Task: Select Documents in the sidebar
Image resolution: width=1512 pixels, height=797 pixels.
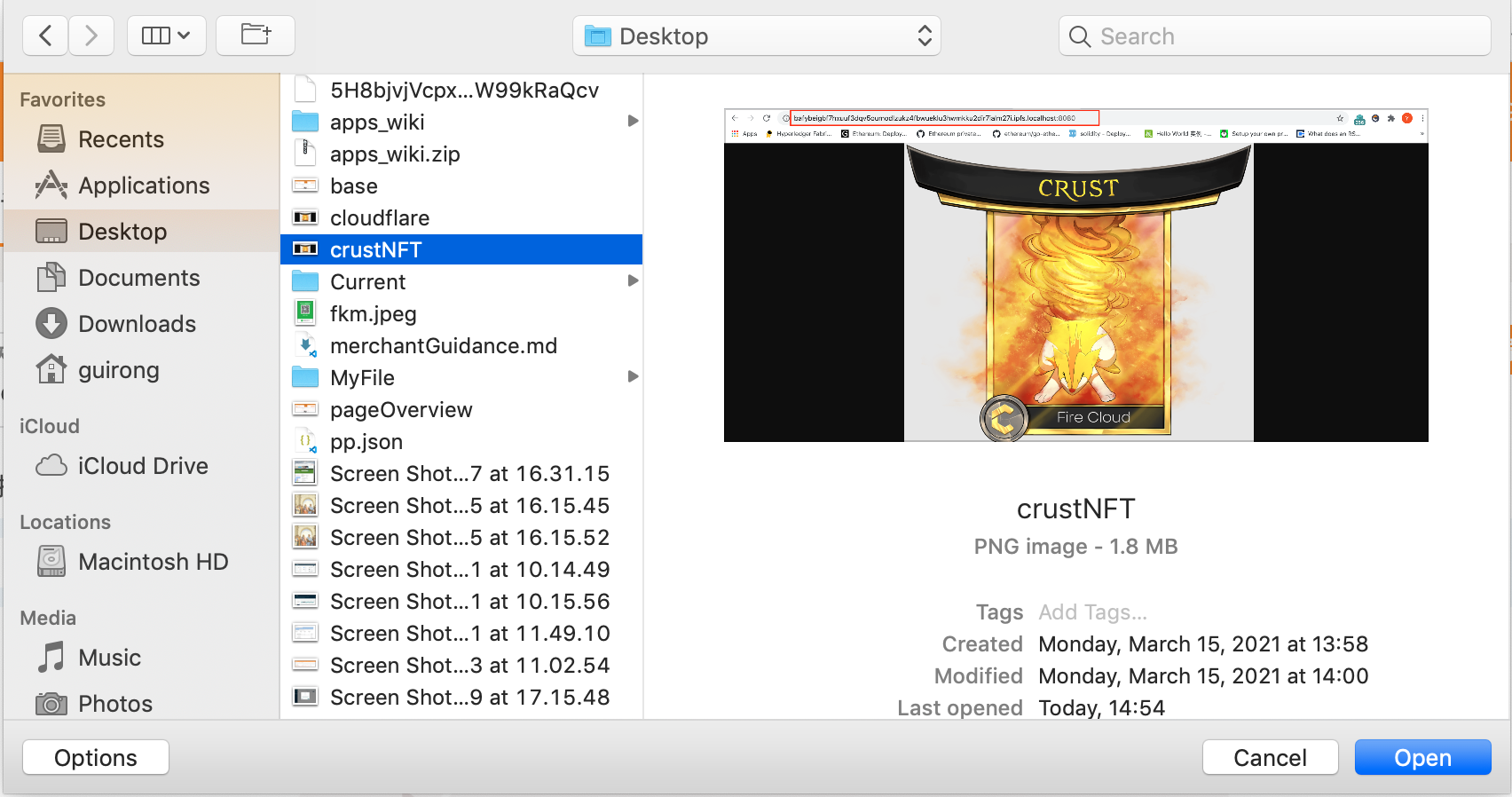Action: (139, 278)
